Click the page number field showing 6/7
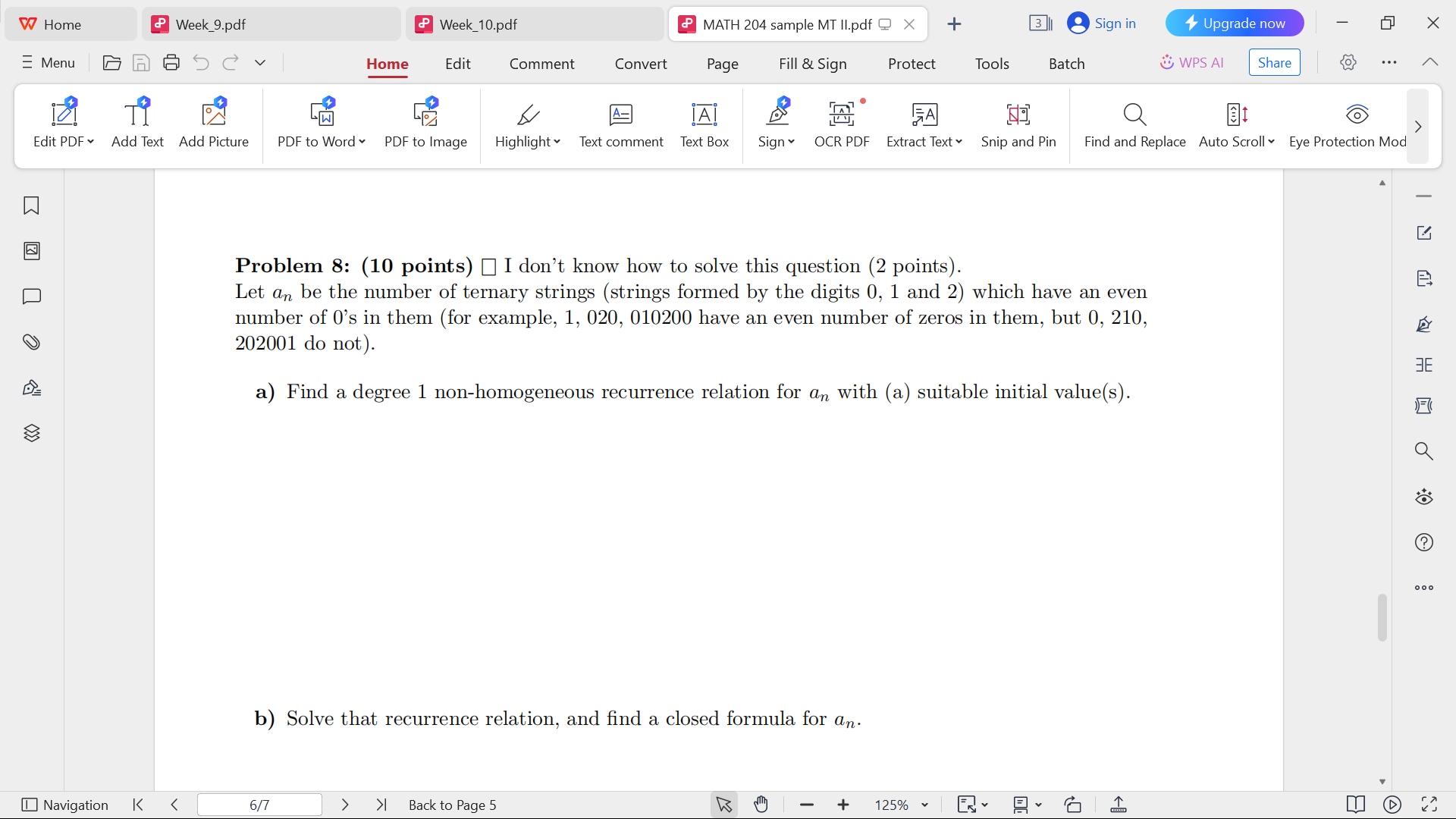The width and height of the screenshot is (1456, 819). pyautogui.click(x=259, y=805)
